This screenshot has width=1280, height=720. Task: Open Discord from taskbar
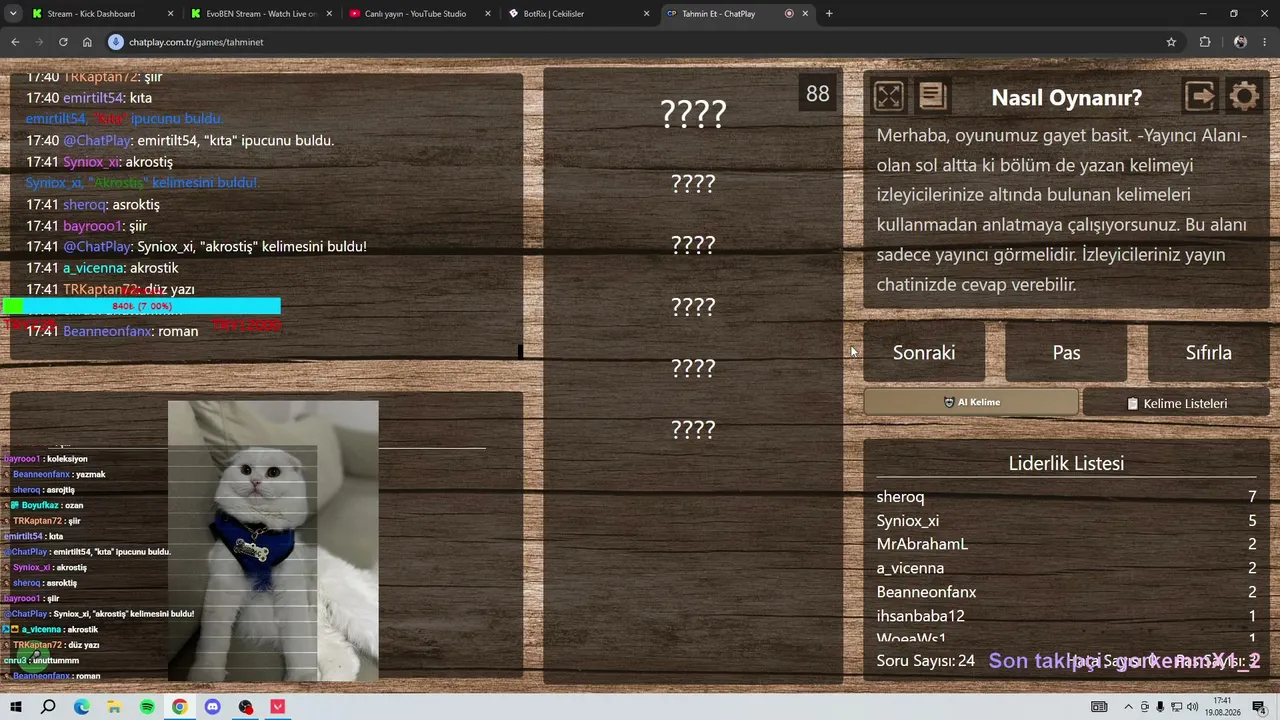click(x=212, y=707)
